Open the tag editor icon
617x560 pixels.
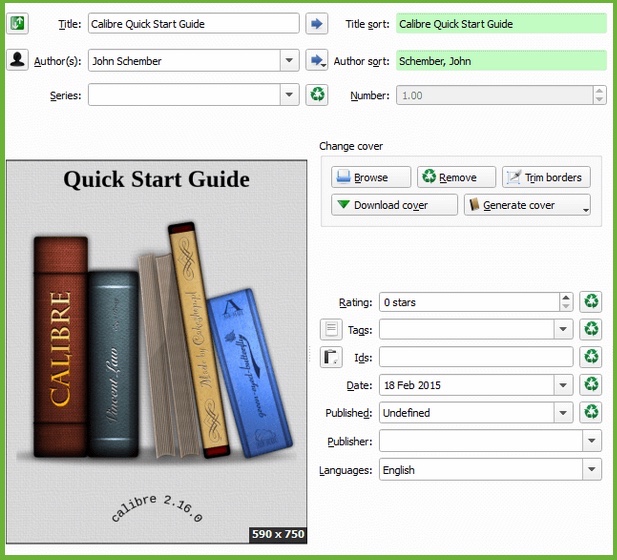coord(331,329)
